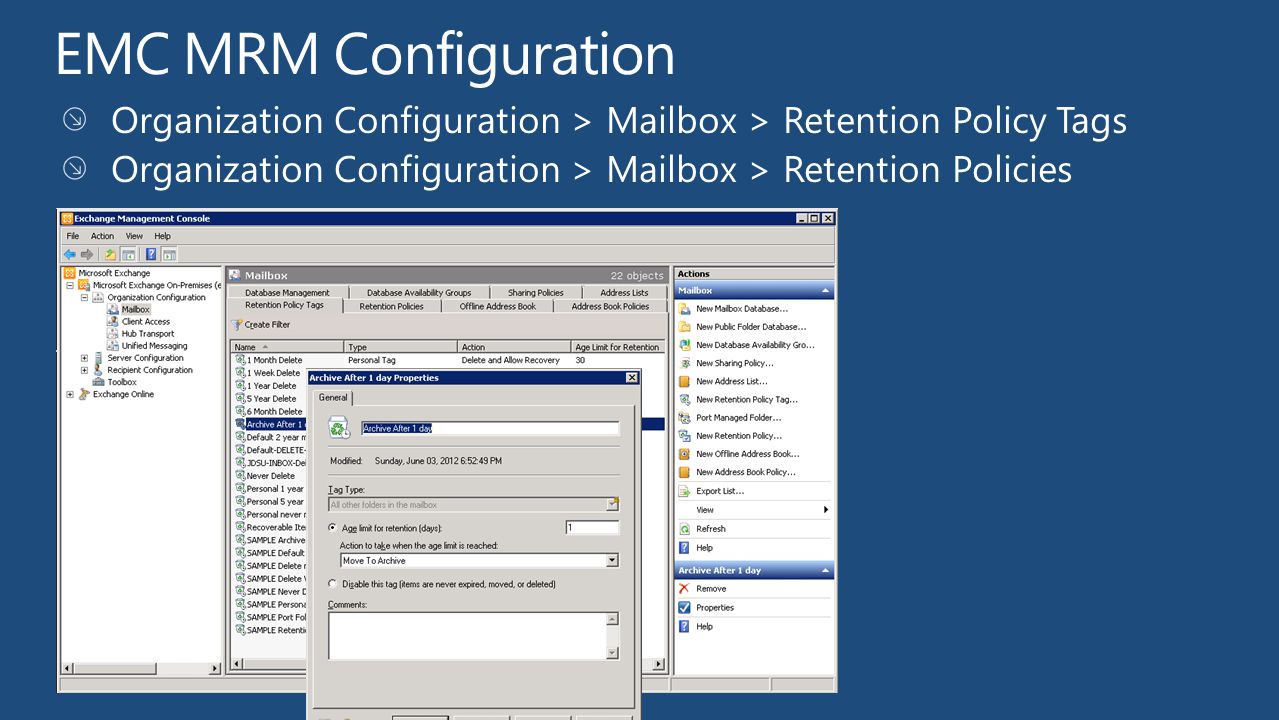Click New Database Availability Group icon
Screen dimensions: 1279x720
pyautogui.click(x=685, y=345)
